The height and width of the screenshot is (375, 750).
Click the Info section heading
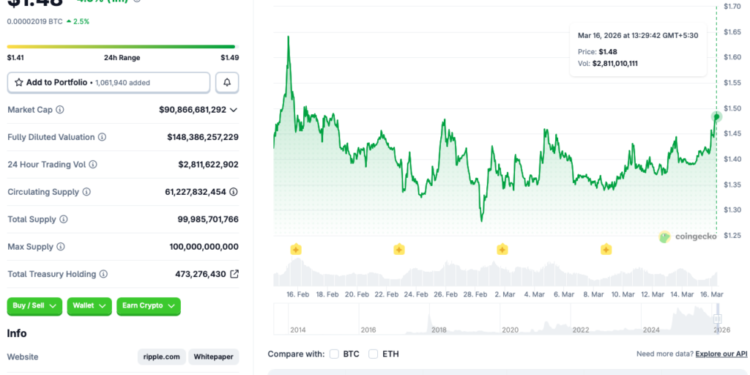point(17,333)
